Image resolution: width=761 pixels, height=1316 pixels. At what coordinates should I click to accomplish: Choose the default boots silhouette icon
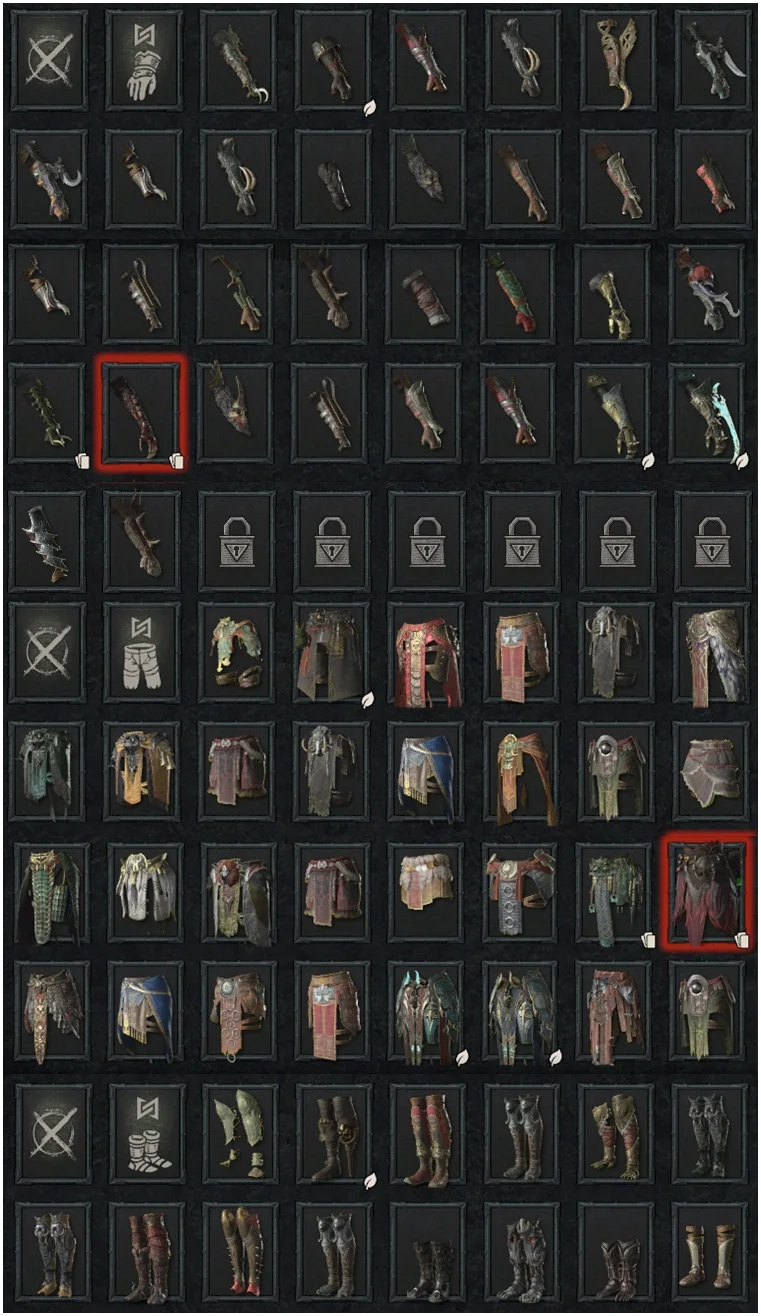[x=143, y=1121]
